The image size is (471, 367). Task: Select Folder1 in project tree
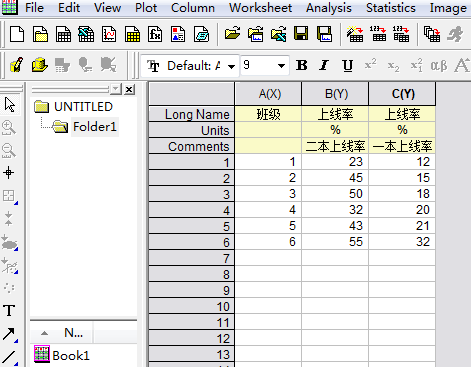[x=95, y=127]
